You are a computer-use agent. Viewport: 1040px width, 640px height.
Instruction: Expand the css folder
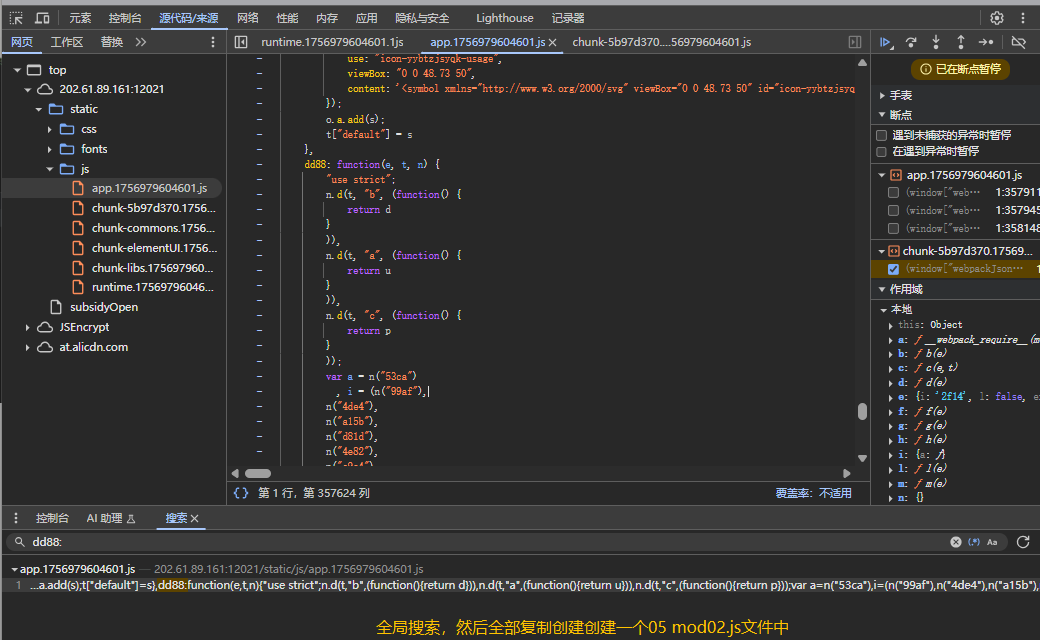coord(50,129)
